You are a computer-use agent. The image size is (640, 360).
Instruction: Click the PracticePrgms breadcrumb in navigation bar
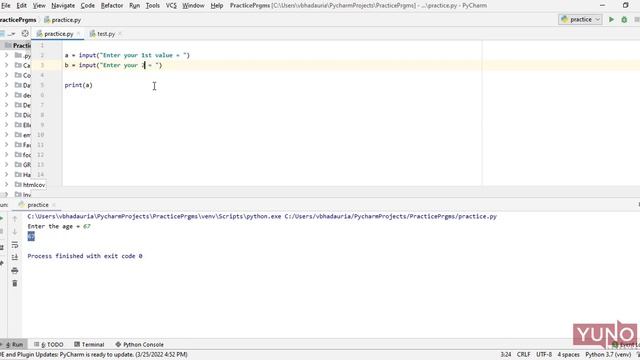pyautogui.click(x=18, y=20)
